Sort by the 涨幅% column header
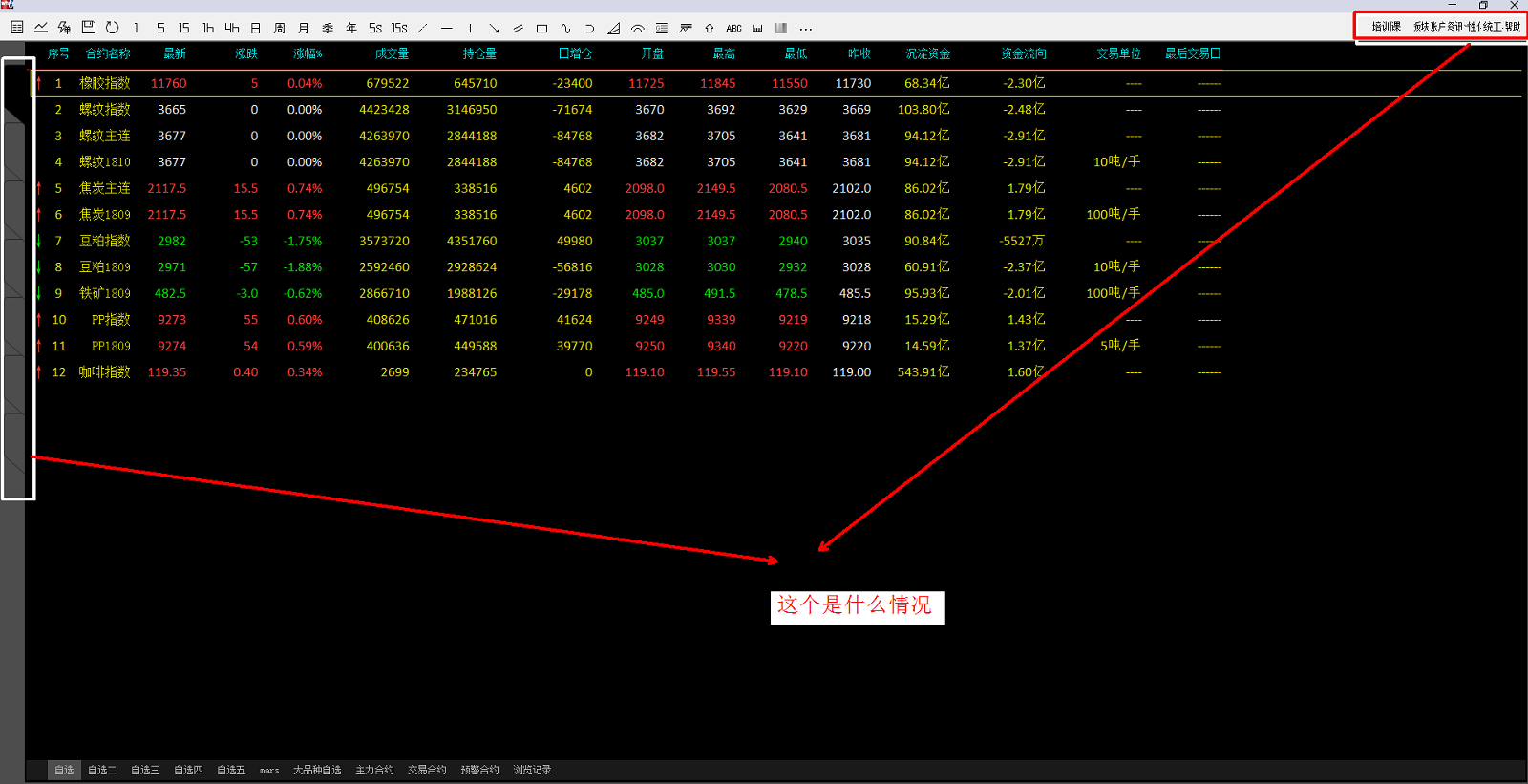 click(x=308, y=54)
